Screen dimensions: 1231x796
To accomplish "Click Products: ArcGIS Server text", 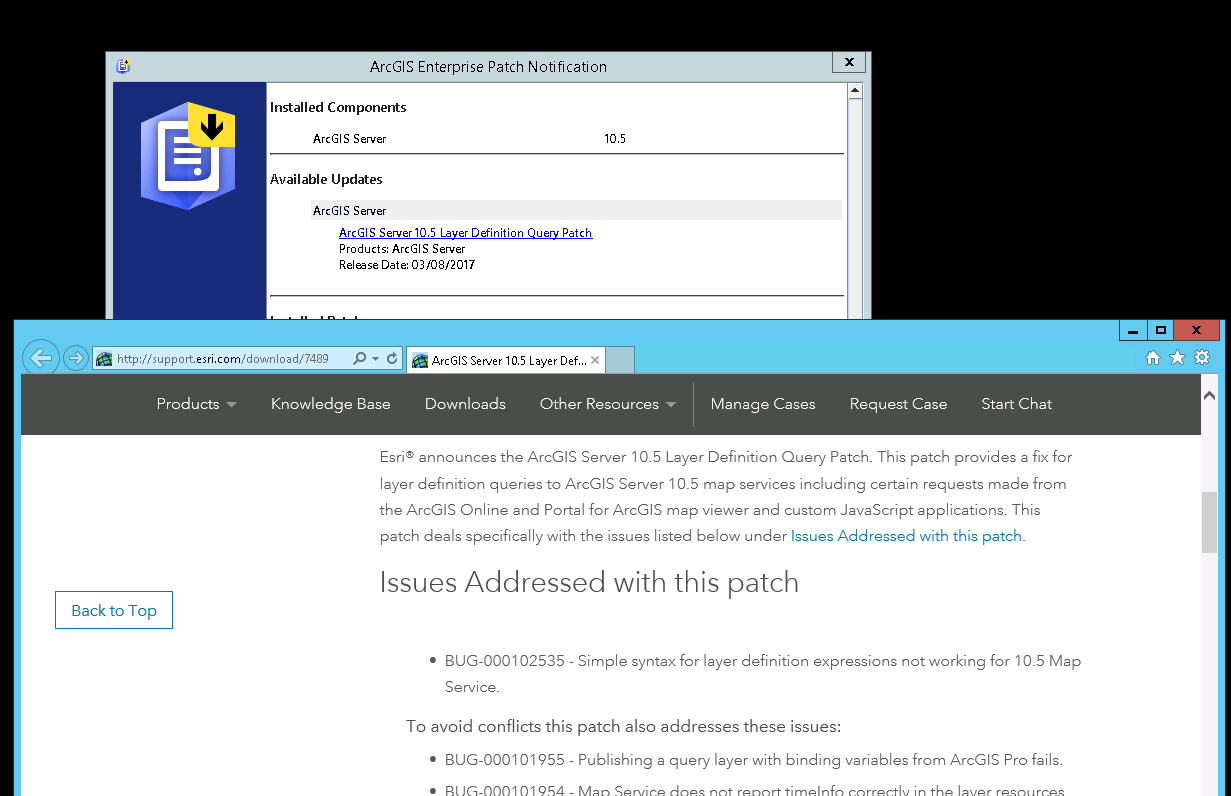I will click(x=402, y=249).
